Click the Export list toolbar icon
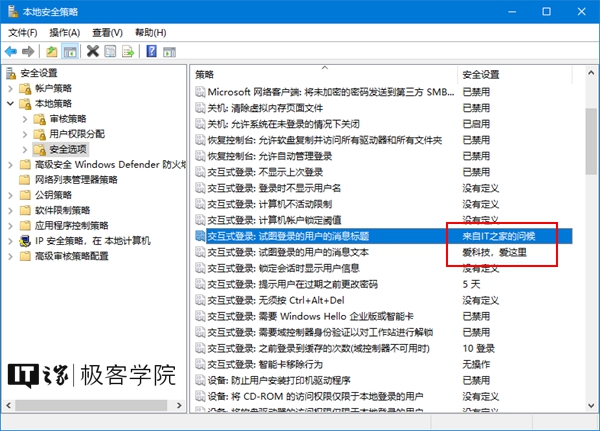600x431 pixels. 128,51
